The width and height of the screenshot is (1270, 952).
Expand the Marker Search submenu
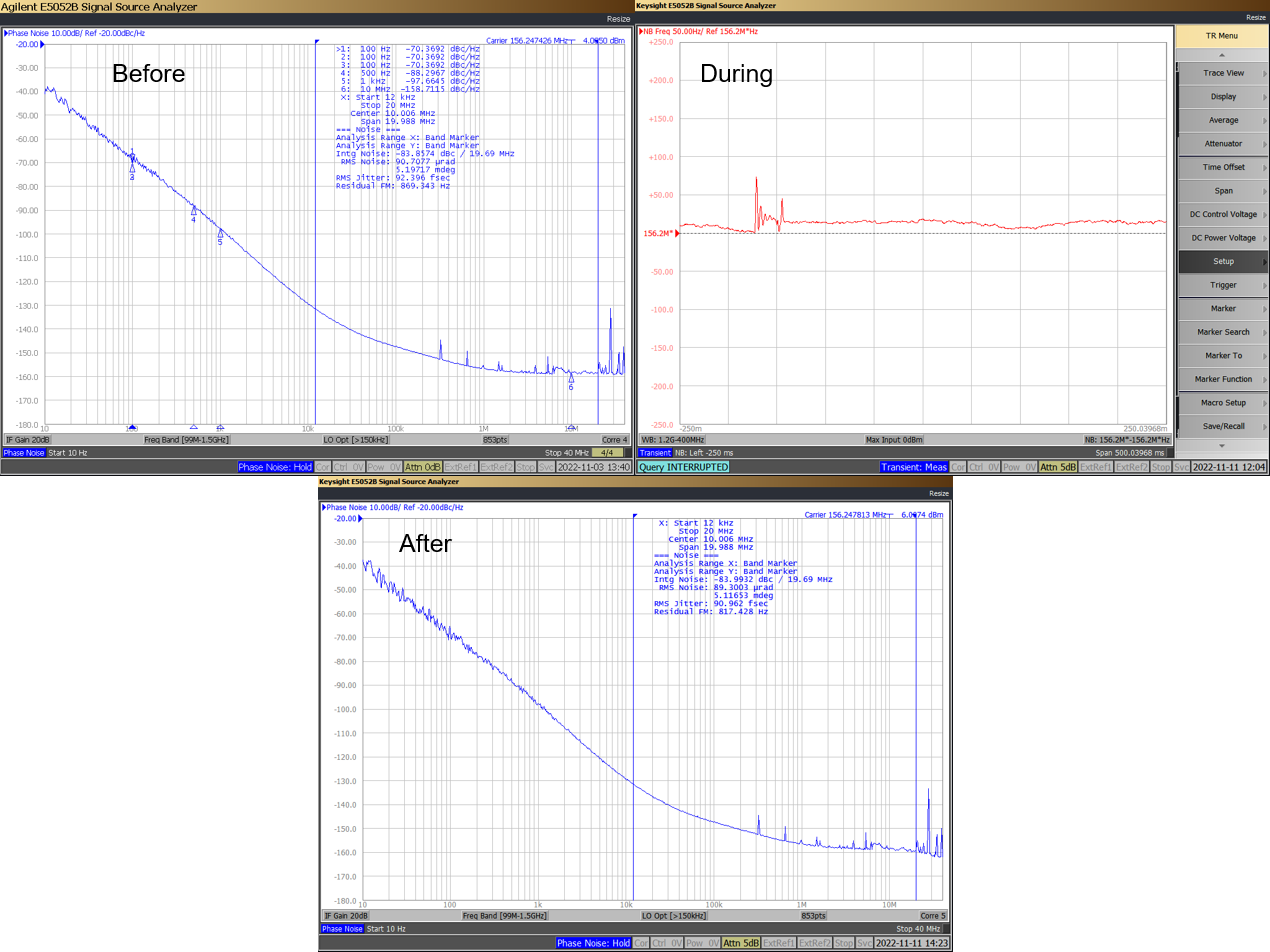click(x=1222, y=332)
